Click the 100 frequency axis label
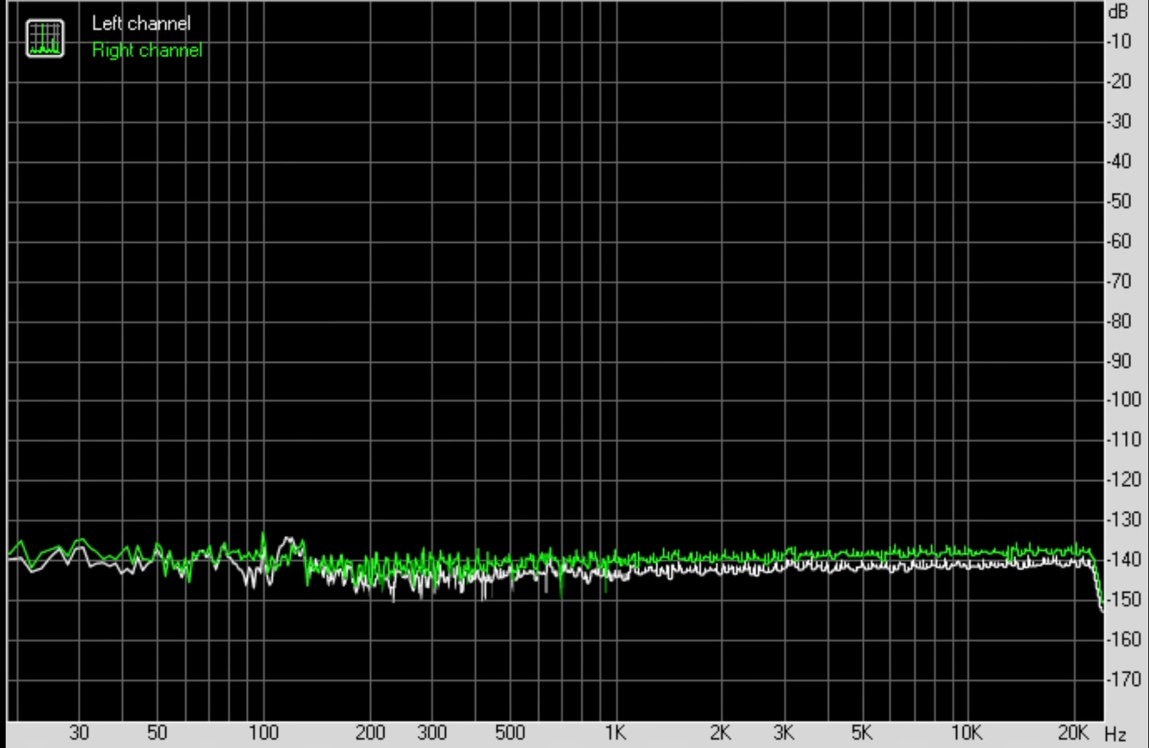1149x748 pixels. coord(263,734)
